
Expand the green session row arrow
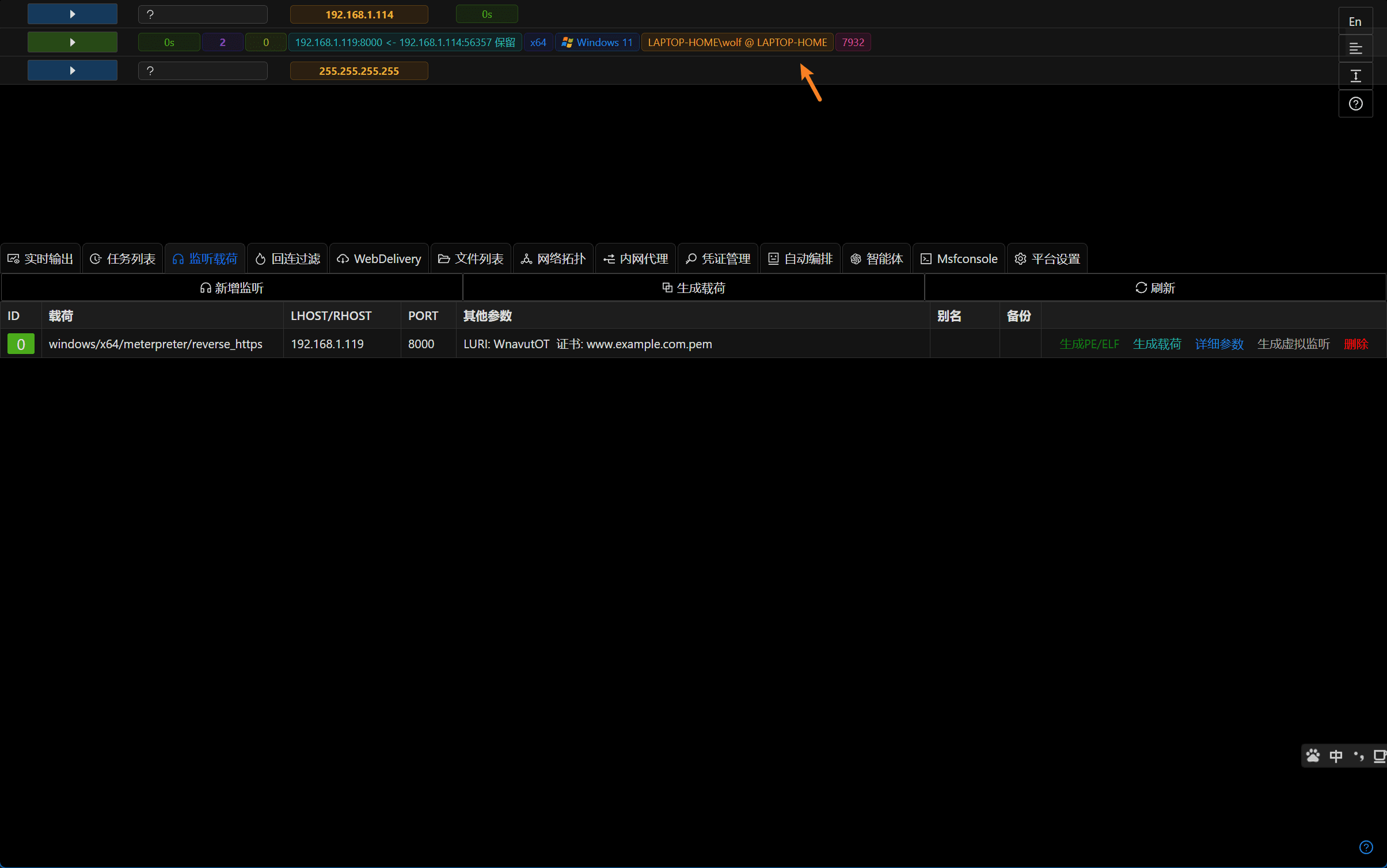(x=73, y=42)
